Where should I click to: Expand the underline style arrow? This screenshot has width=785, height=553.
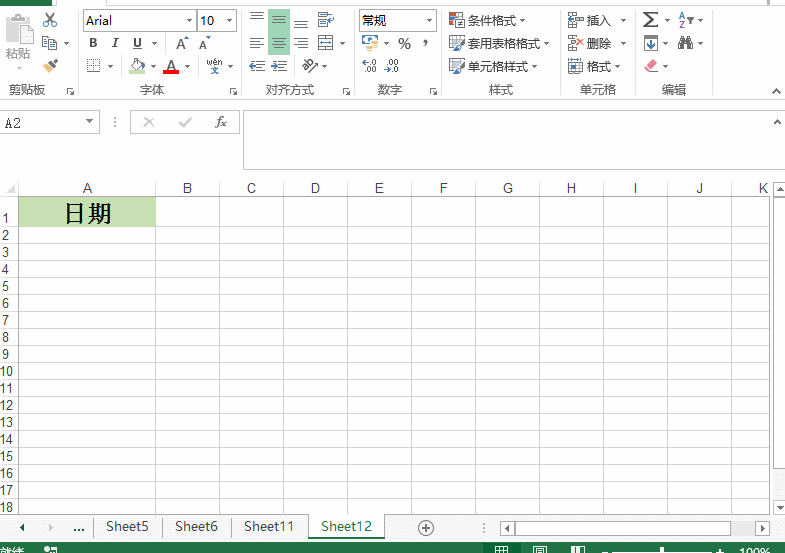[x=154, y=44]
